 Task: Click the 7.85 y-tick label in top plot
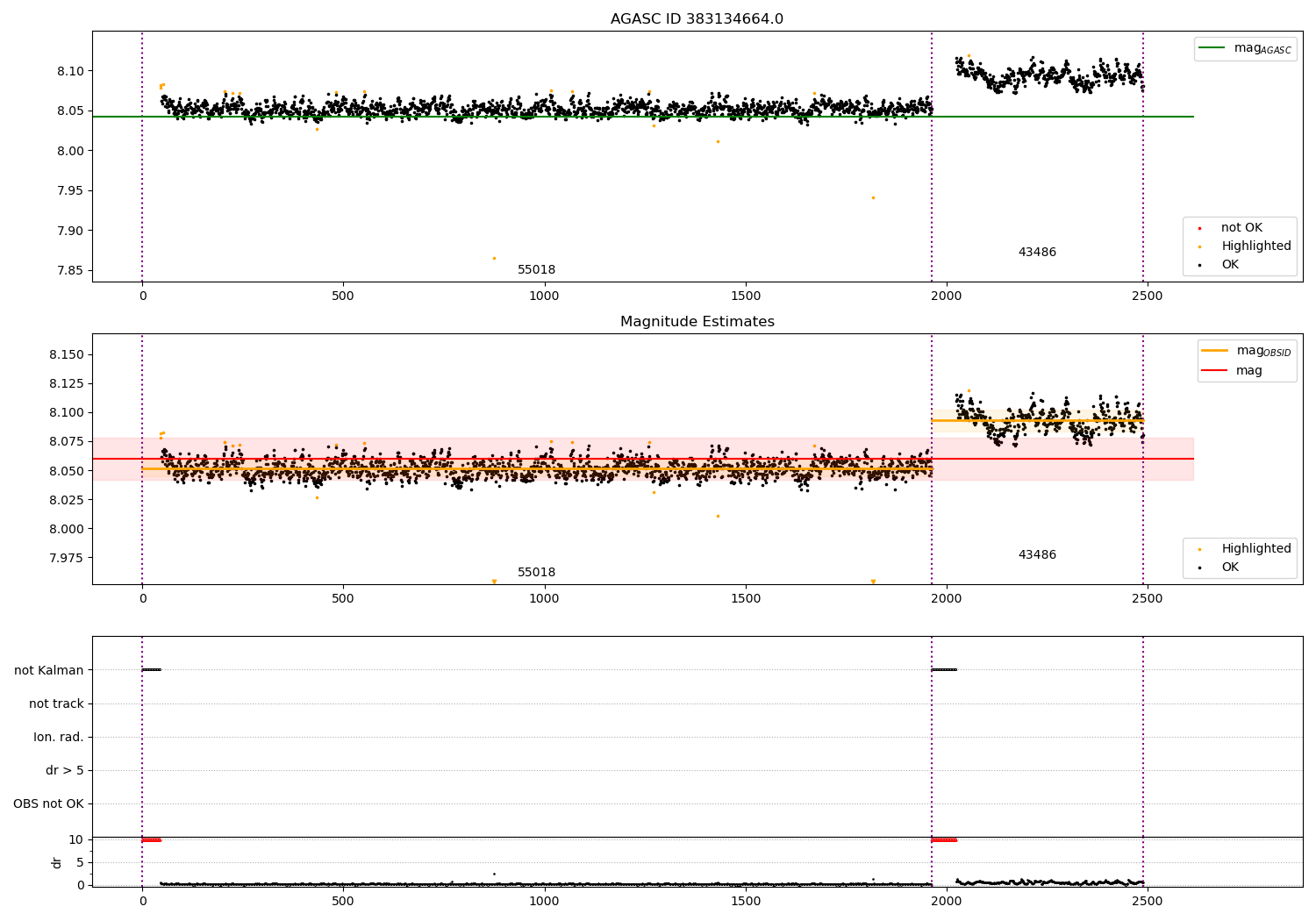(70, 271)
